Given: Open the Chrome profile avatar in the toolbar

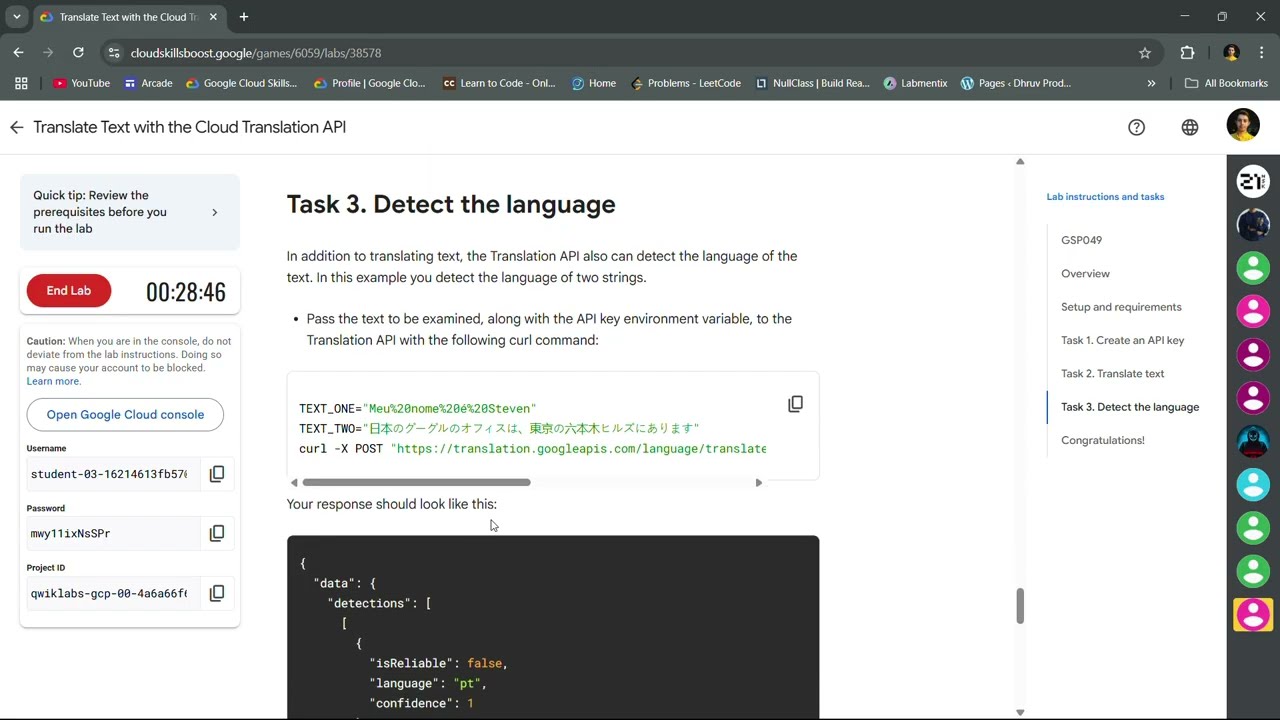Looking at the screenshot, I should point(1231,53).
